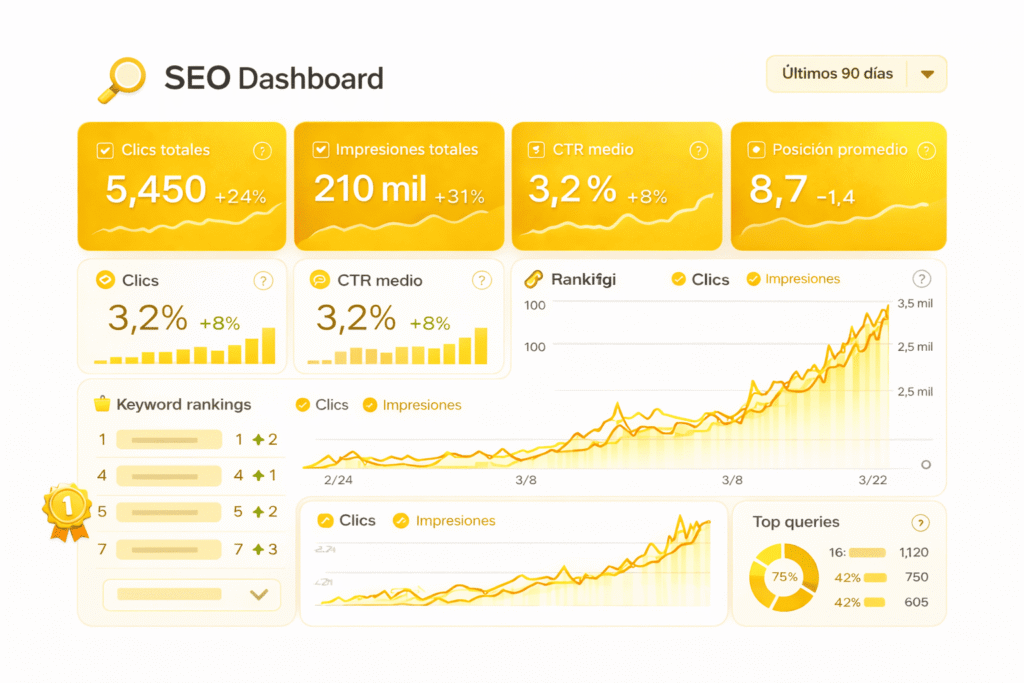Toggle the Impresiones totales checkbox
Image resolution: width=1024 pixels, height=683 pixels.
321,150
